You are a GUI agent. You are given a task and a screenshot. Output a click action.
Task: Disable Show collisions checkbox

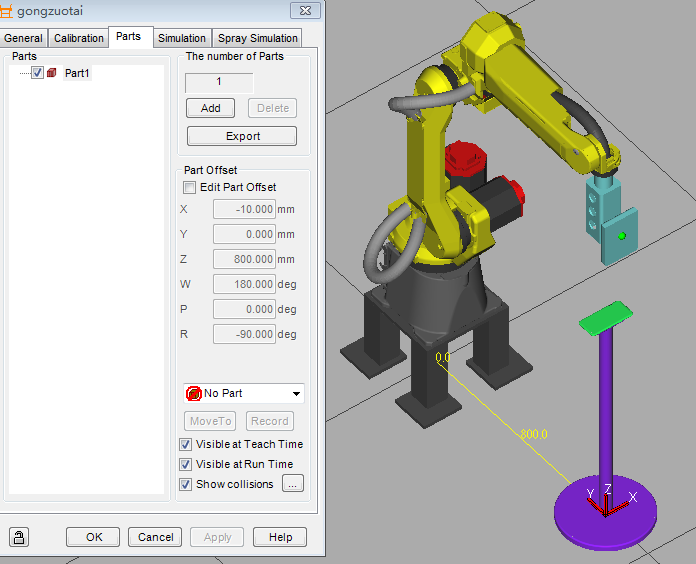tap(186, 484)
